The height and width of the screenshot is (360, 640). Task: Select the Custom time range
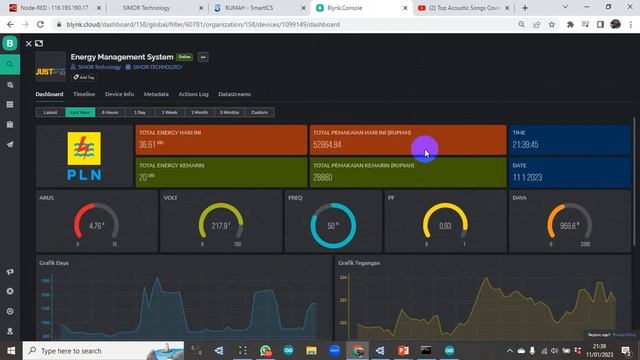(x=259, y=112)
